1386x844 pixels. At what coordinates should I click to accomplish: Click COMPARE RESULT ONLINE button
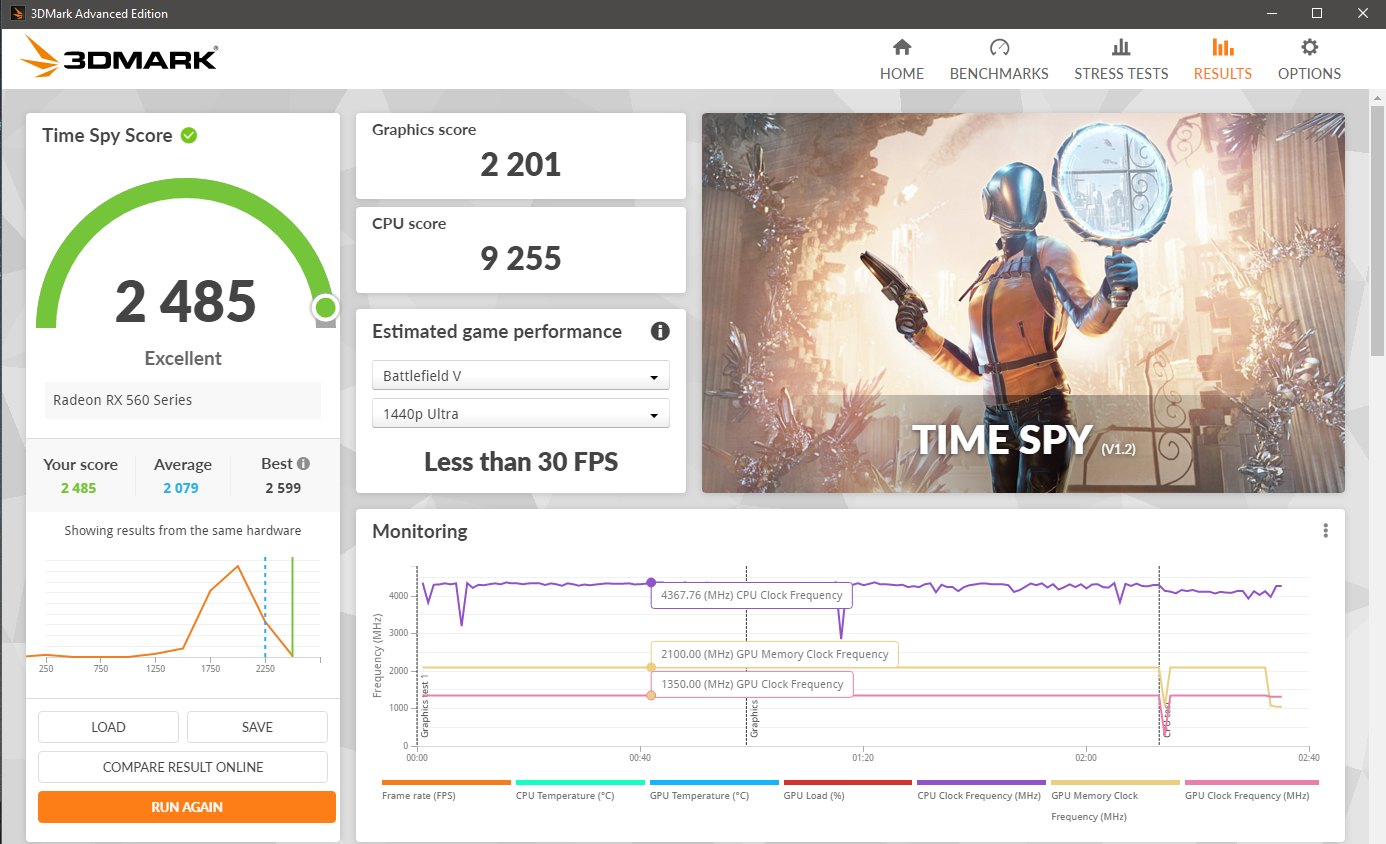tap(183, 767)
